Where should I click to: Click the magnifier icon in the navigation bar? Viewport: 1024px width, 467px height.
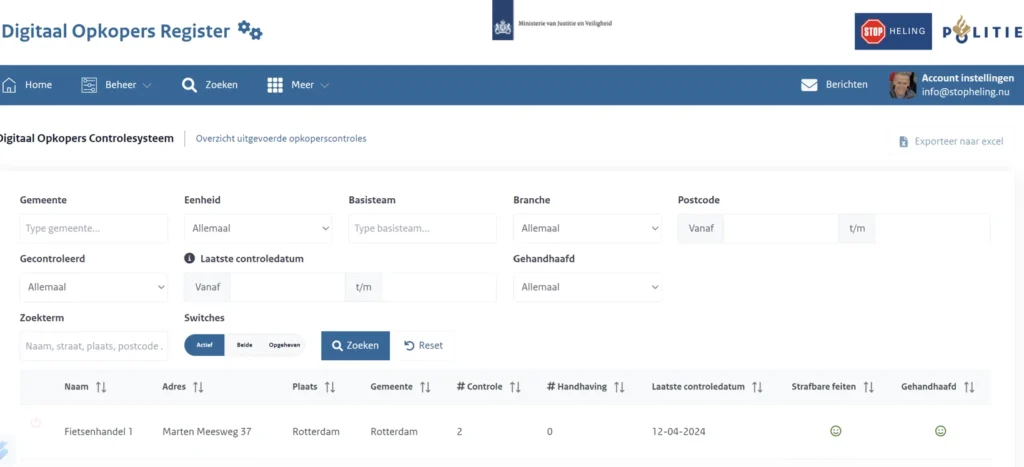[189, 85]
